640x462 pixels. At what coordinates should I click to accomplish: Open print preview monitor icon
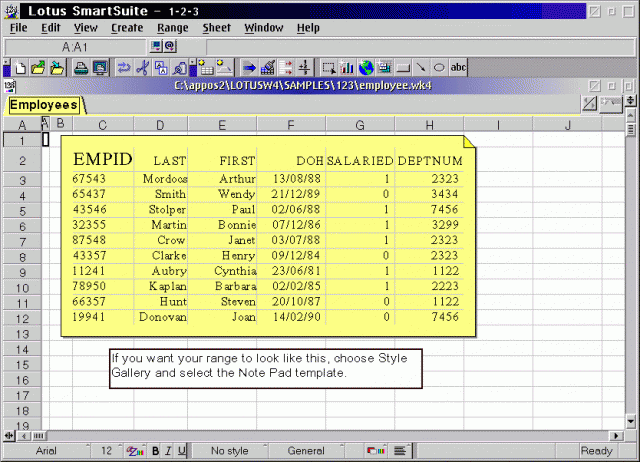click(100, 68)
